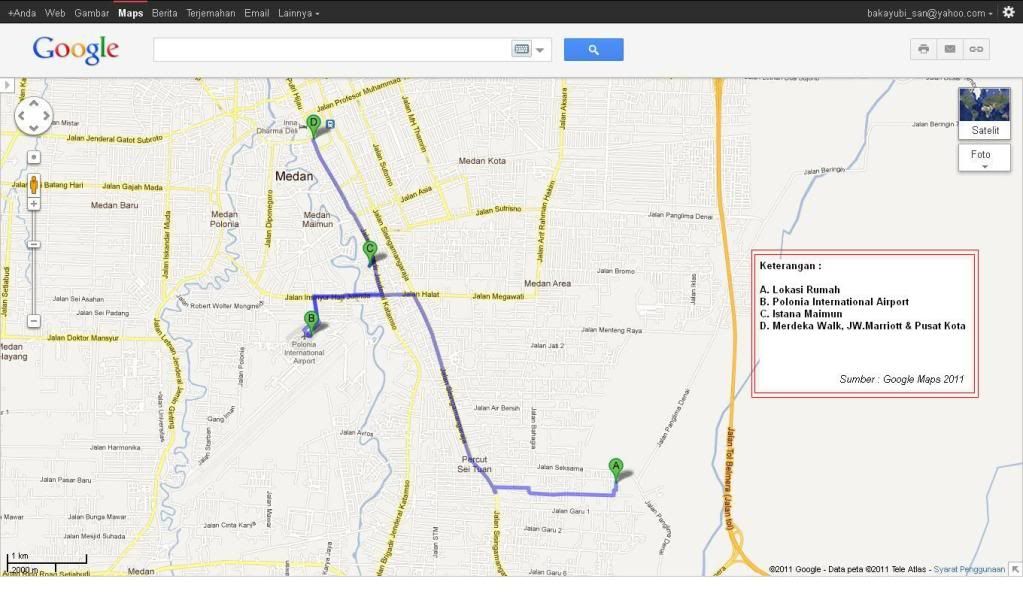Click the Jalan Gajah Mada label
Viewport: 1023px width, 606px height.
point(132,187)
